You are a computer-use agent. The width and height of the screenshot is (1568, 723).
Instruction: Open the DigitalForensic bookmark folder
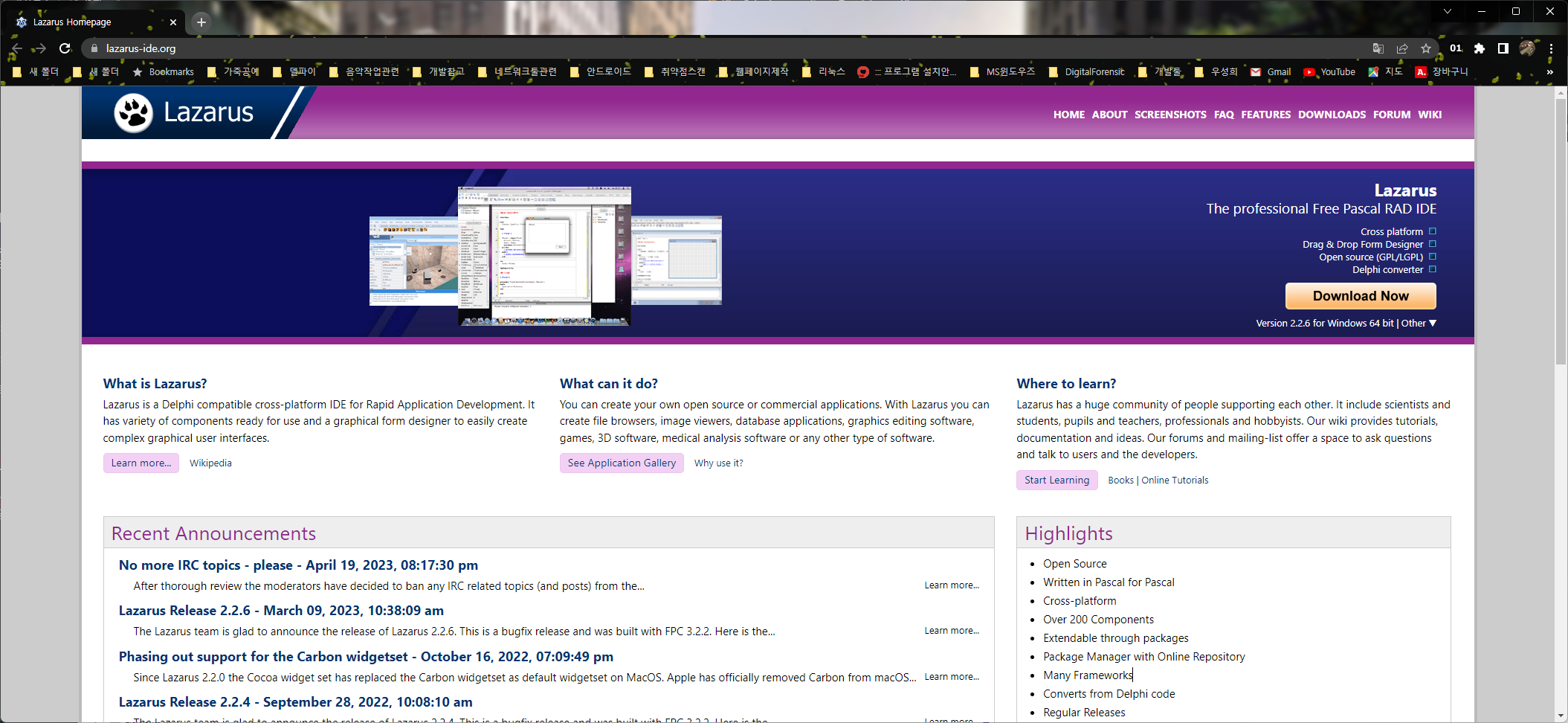(x=1086, y=72)
